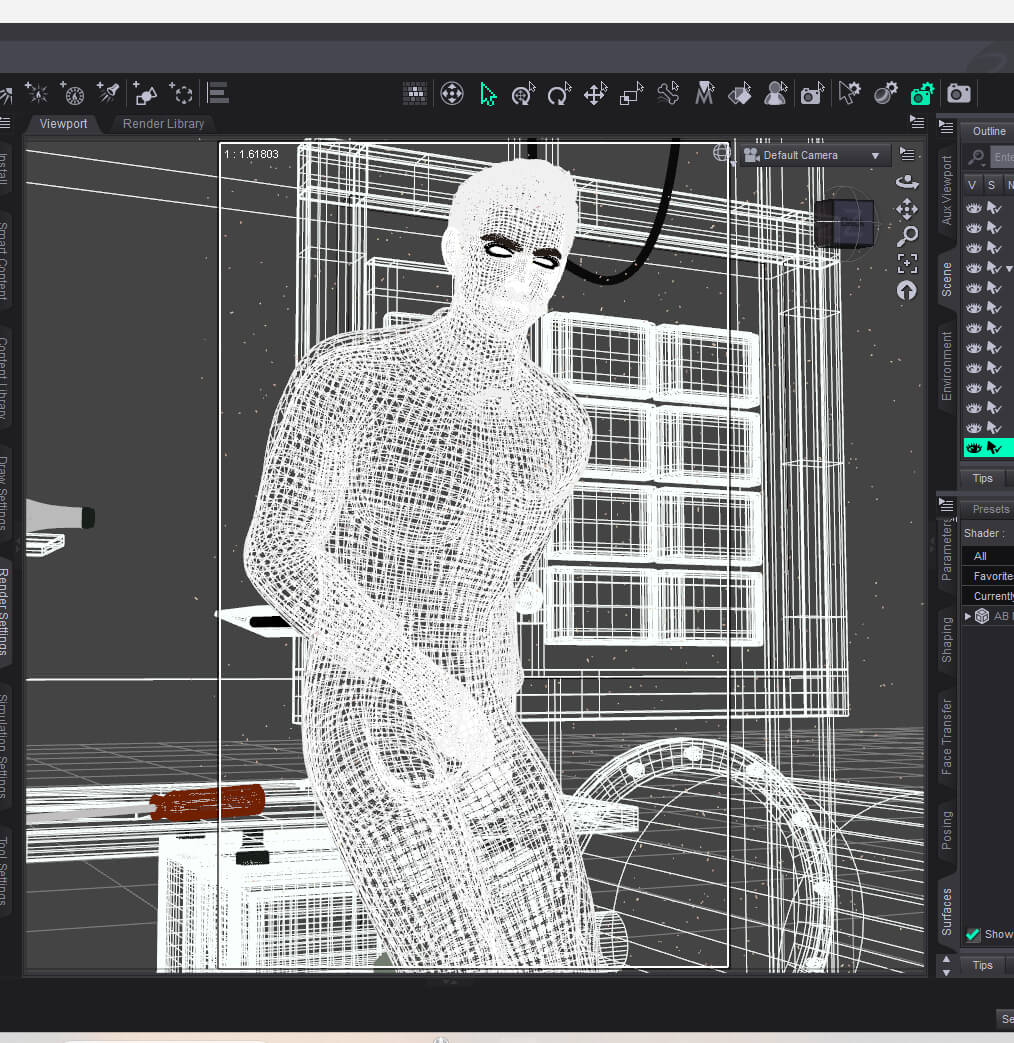This screenshot has height=1043, width=1014.
Task: Open the viewport options menu beside Default Camera
Action: click(x=907, y=154)
